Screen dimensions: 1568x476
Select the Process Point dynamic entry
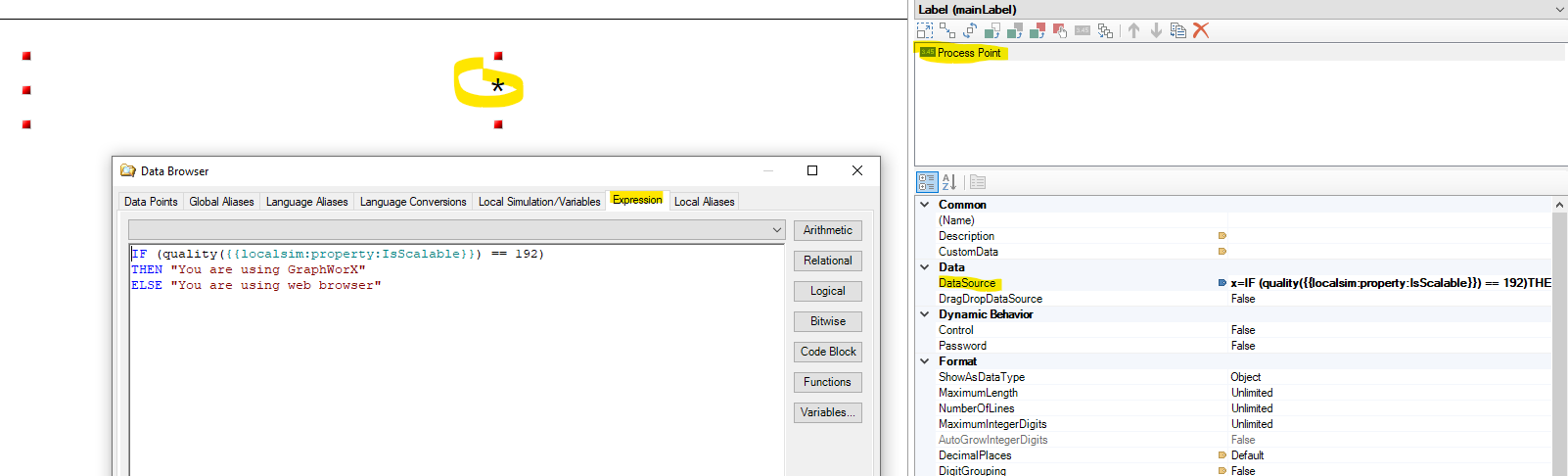[x=968, y=53]
